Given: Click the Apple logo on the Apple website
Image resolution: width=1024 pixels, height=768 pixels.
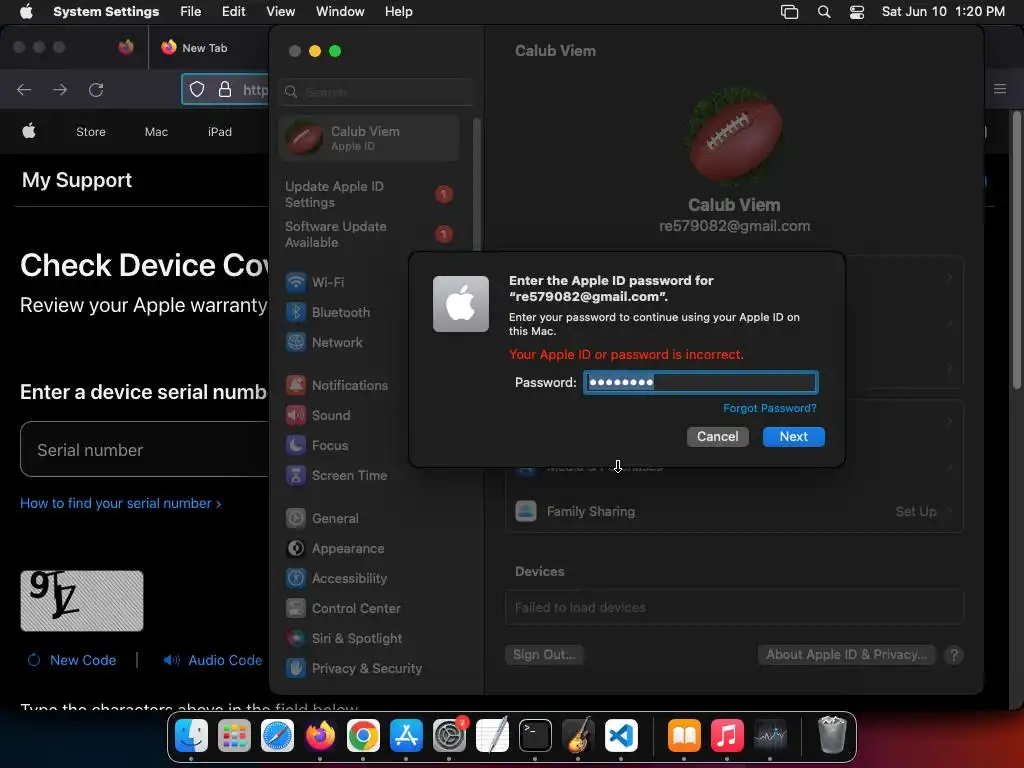Looking at the screenshot, I should pos(29,131).
